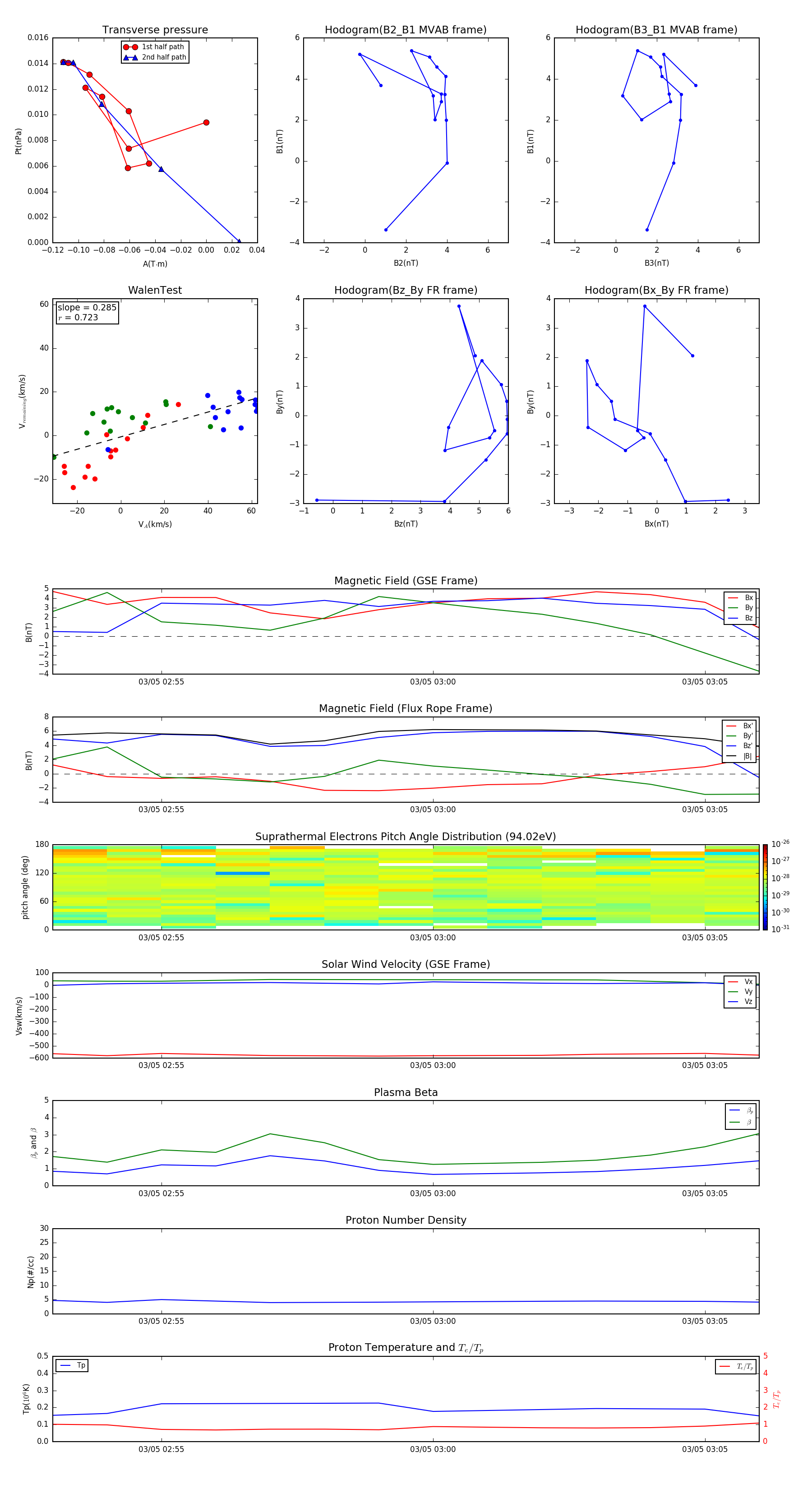
Task: Click the 'B3(nT)' x-axis label
Action: (656, 263)
